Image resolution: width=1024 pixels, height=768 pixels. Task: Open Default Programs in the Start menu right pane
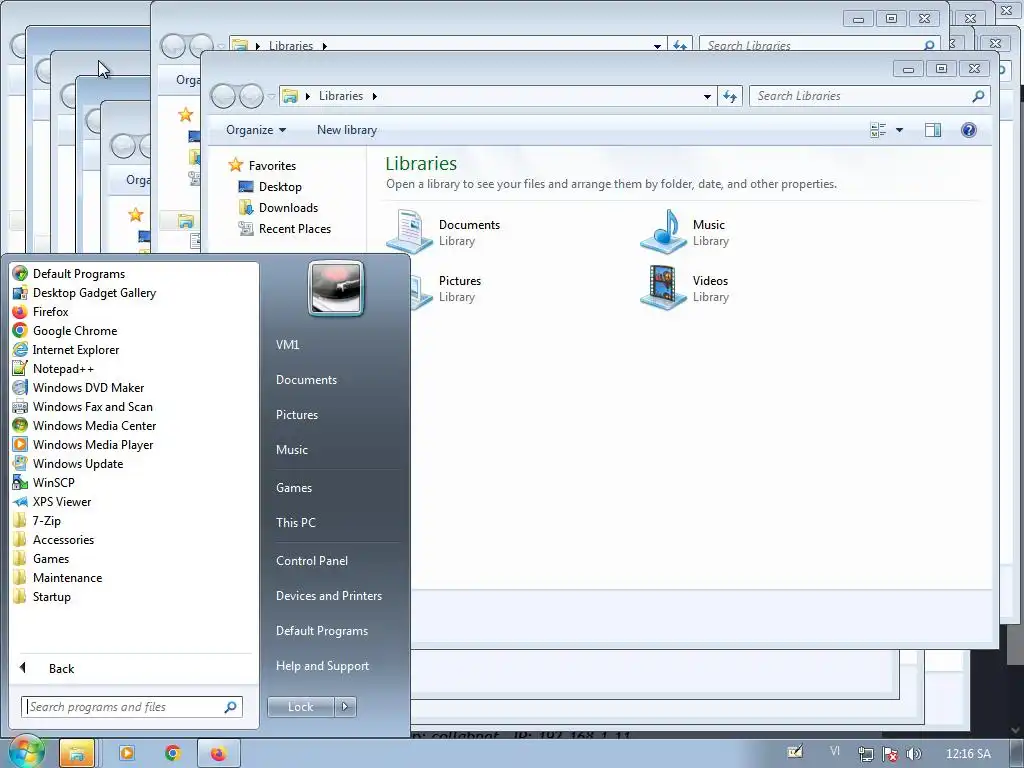pyautogui.click(x=321, y=631)
